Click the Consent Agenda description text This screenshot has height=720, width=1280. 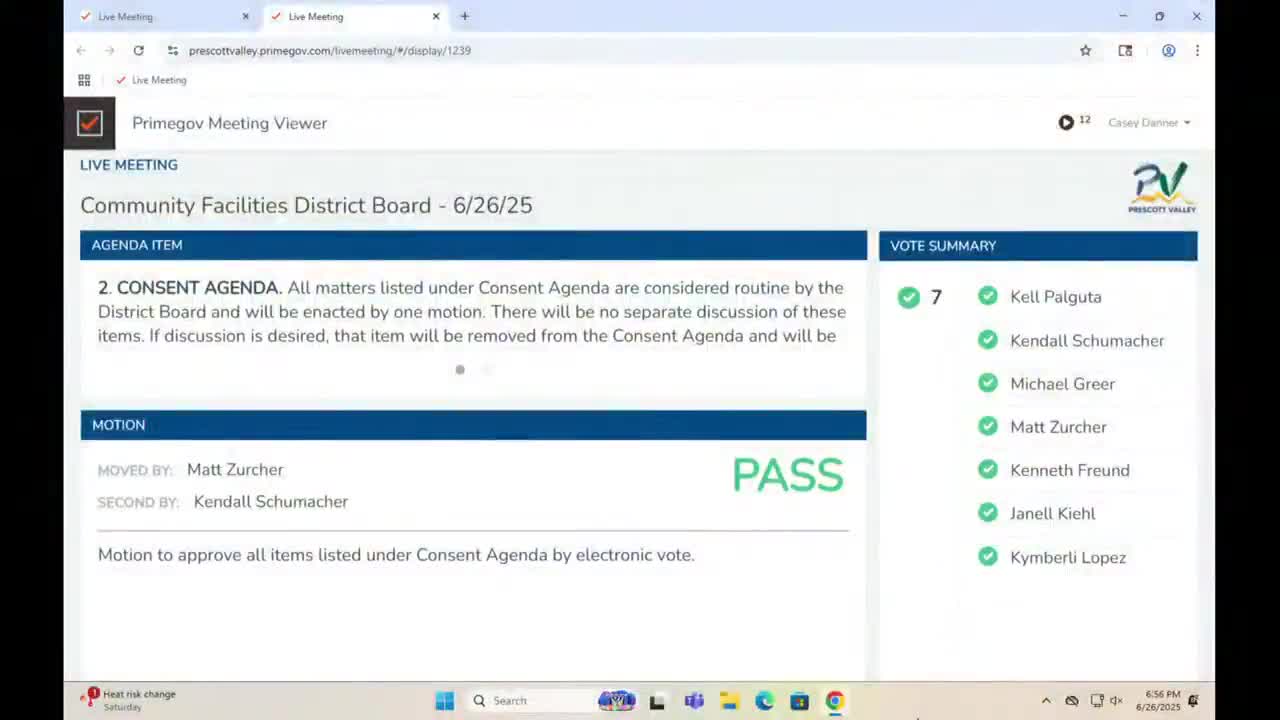click(x=473, y=312)
